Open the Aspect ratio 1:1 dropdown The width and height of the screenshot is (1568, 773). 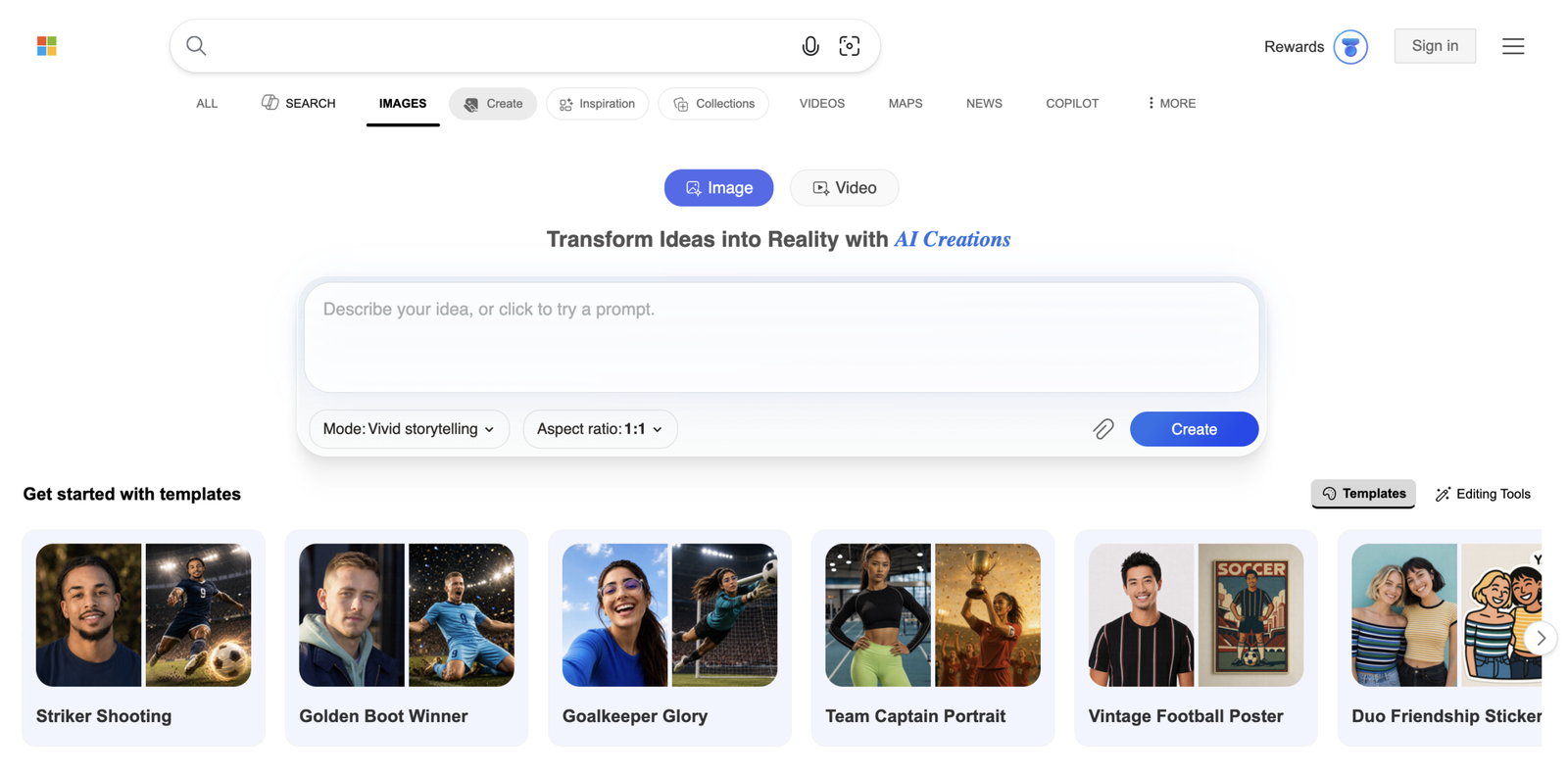(600, 429)
